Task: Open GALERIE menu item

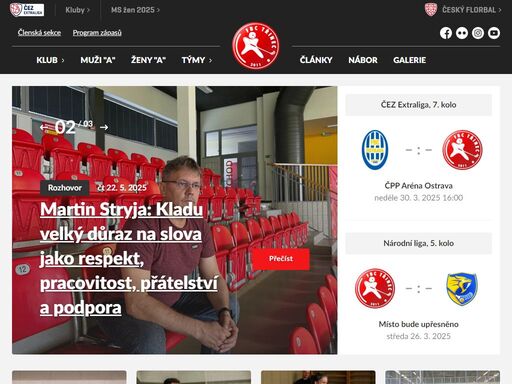Action: (x=410, y=60)
